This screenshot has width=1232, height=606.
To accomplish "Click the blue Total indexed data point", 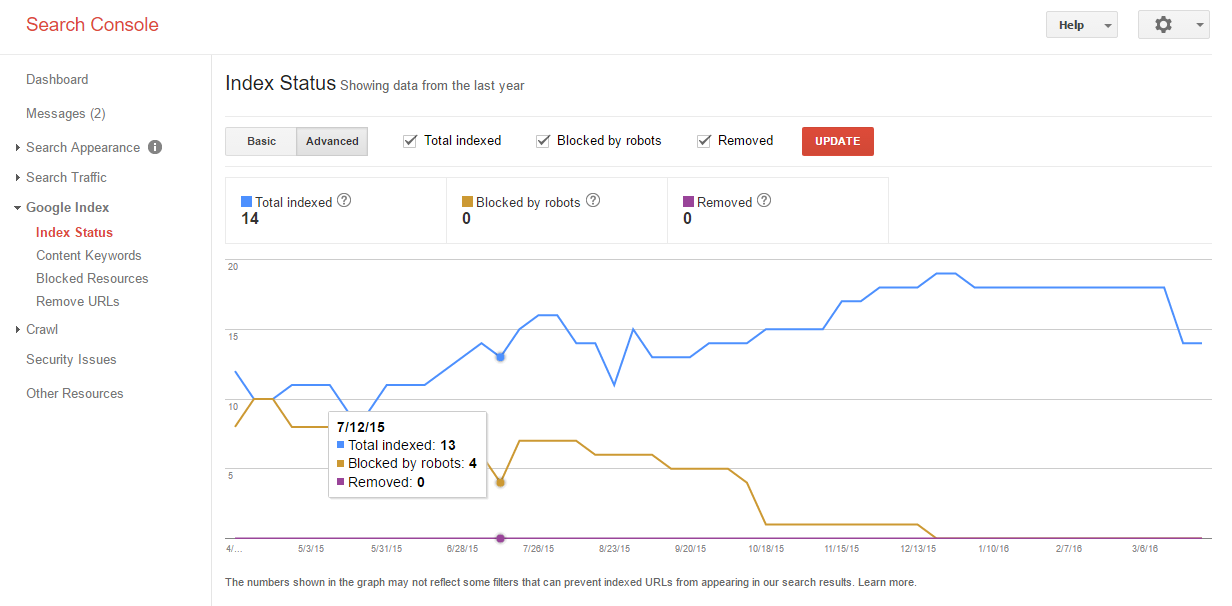I will [x=500, y=356].
